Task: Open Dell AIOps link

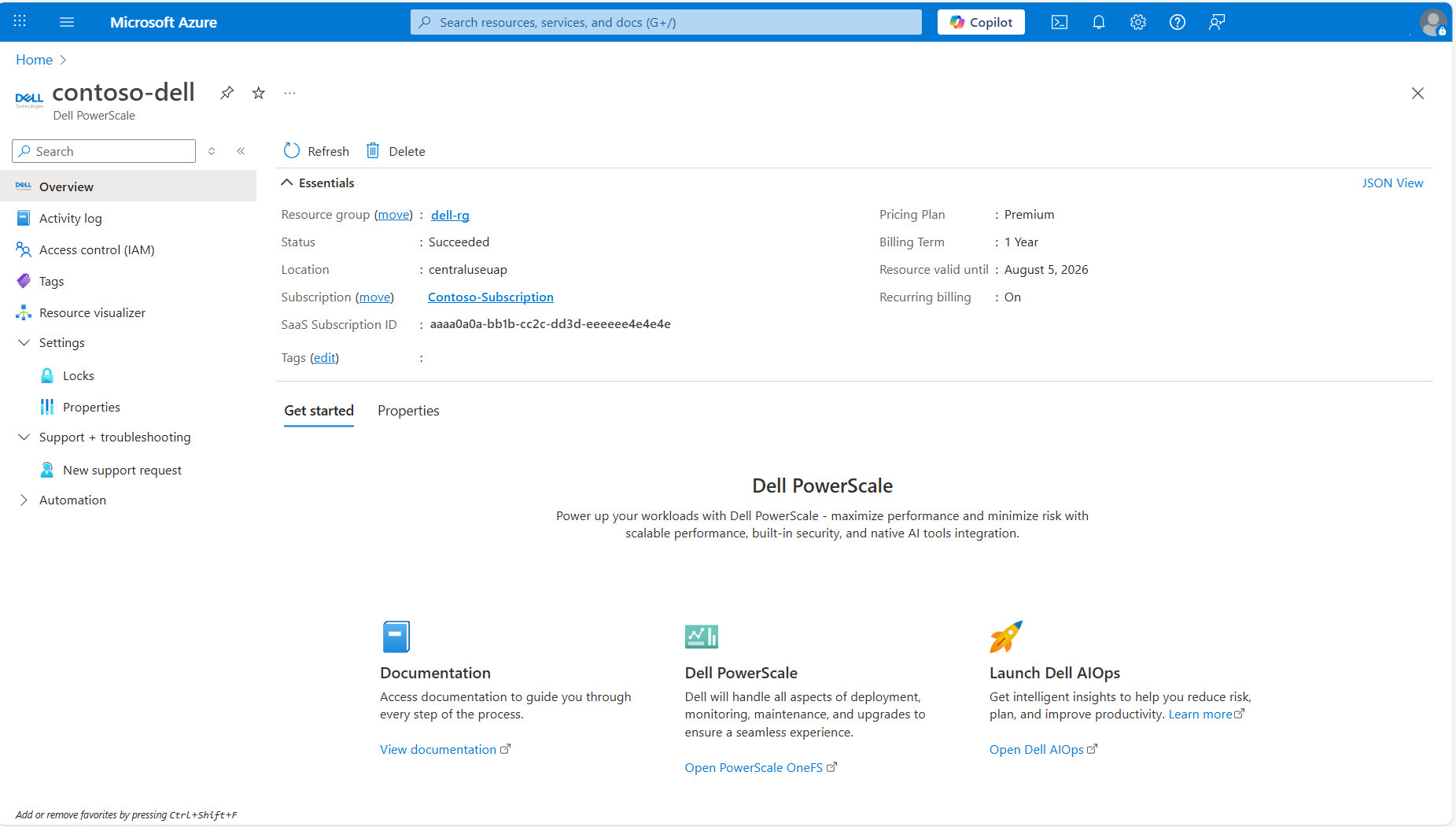Action: coord(1043,750)
